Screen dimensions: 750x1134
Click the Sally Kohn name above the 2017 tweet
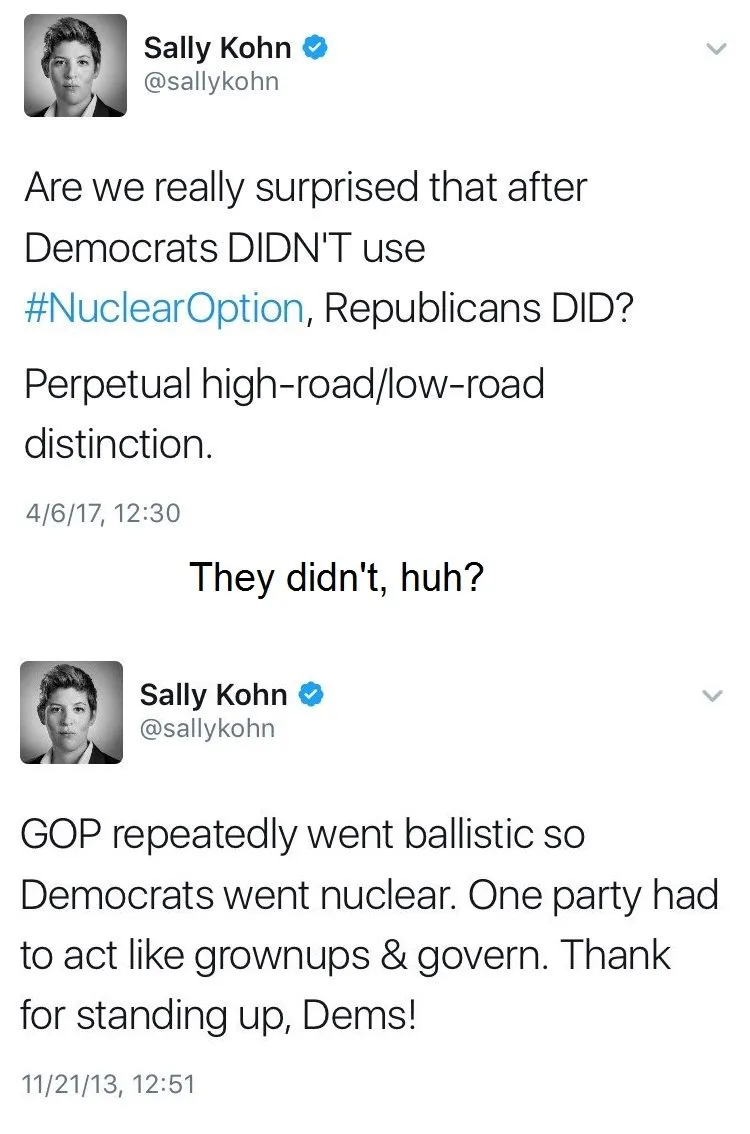click(x=217, y=47)
